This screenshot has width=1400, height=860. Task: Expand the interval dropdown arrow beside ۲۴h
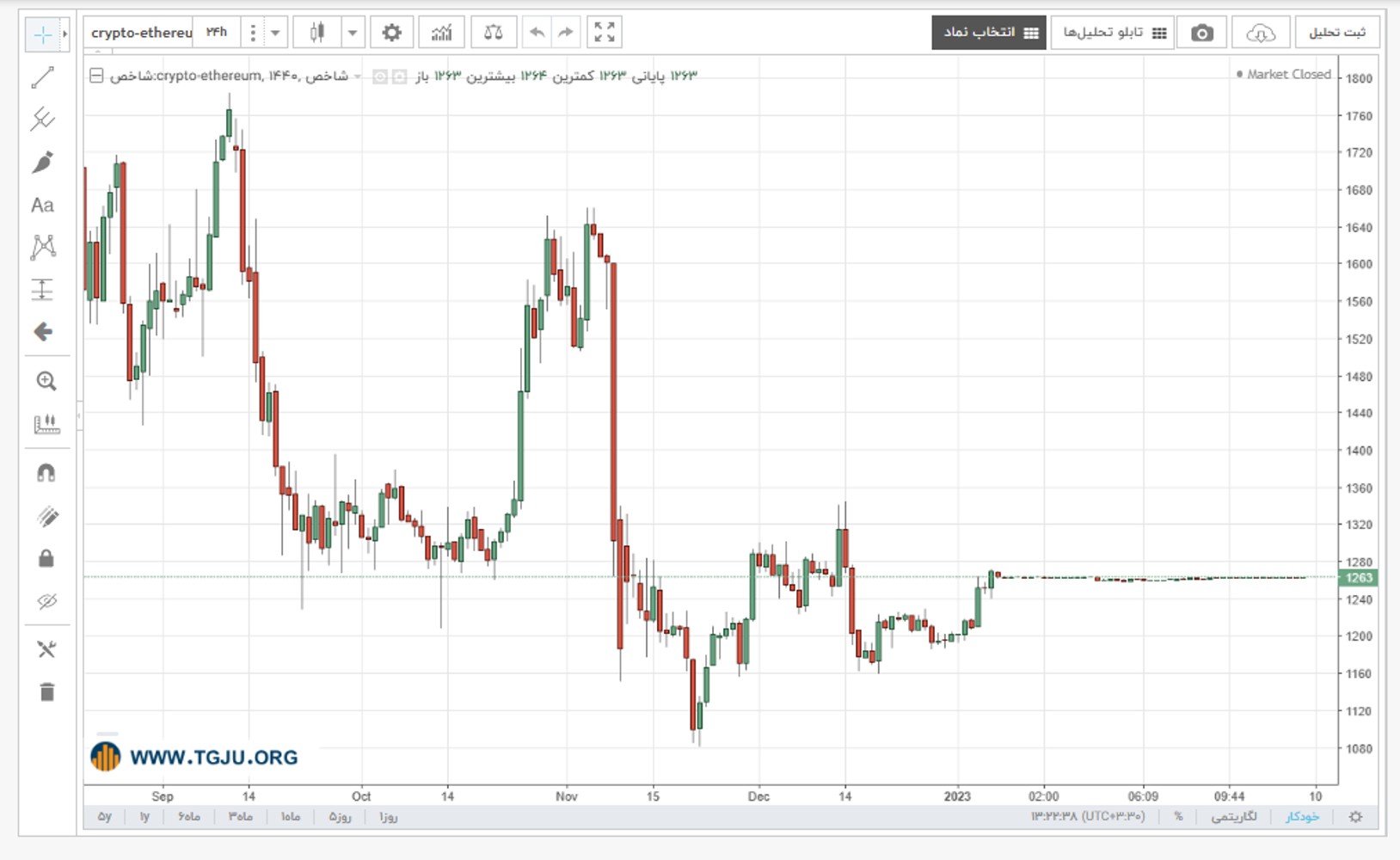point(275,33)
